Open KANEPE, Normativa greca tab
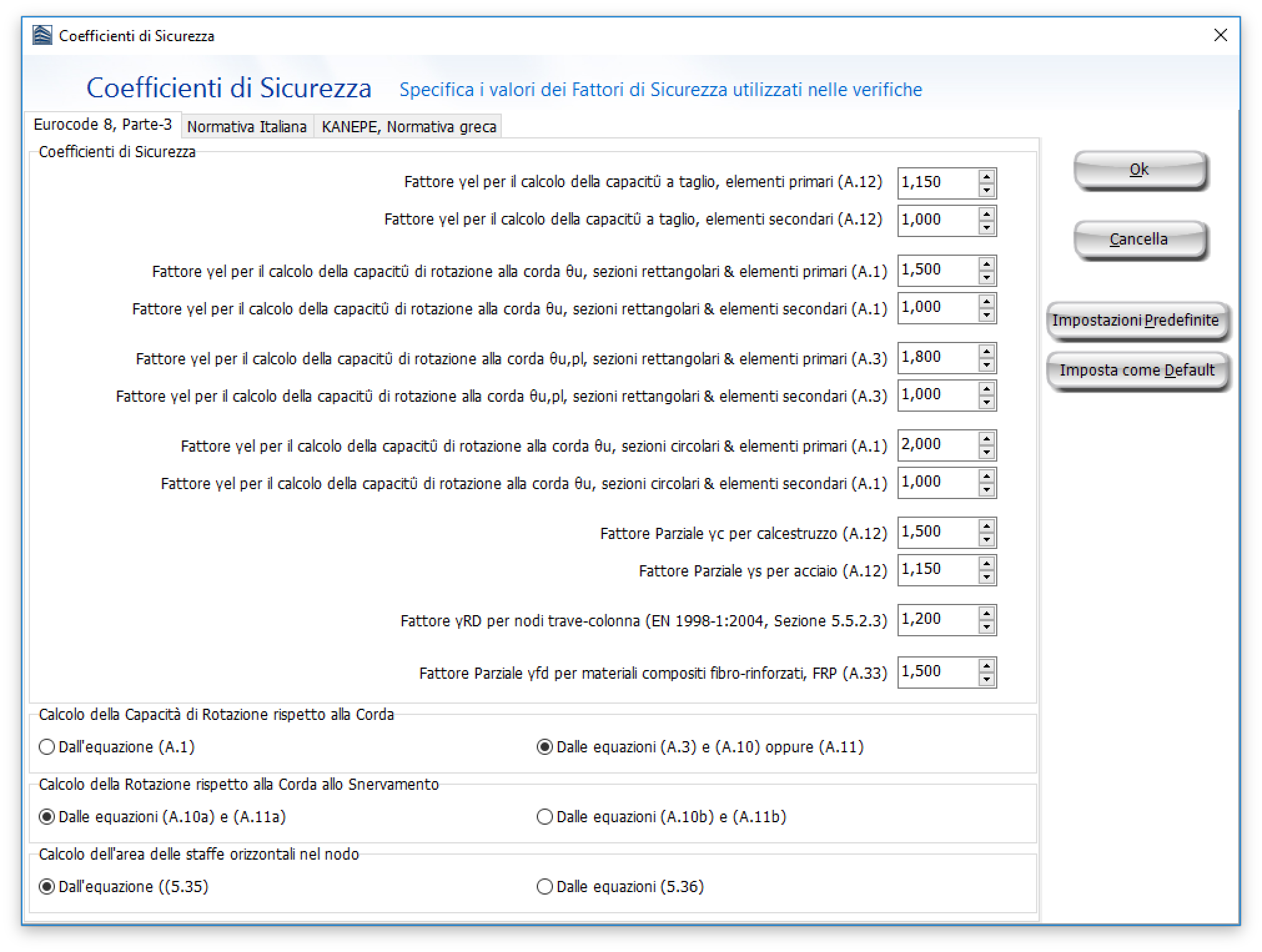Screen dimensions: 1262x952 pyautogui.click(x=408, y=127)
